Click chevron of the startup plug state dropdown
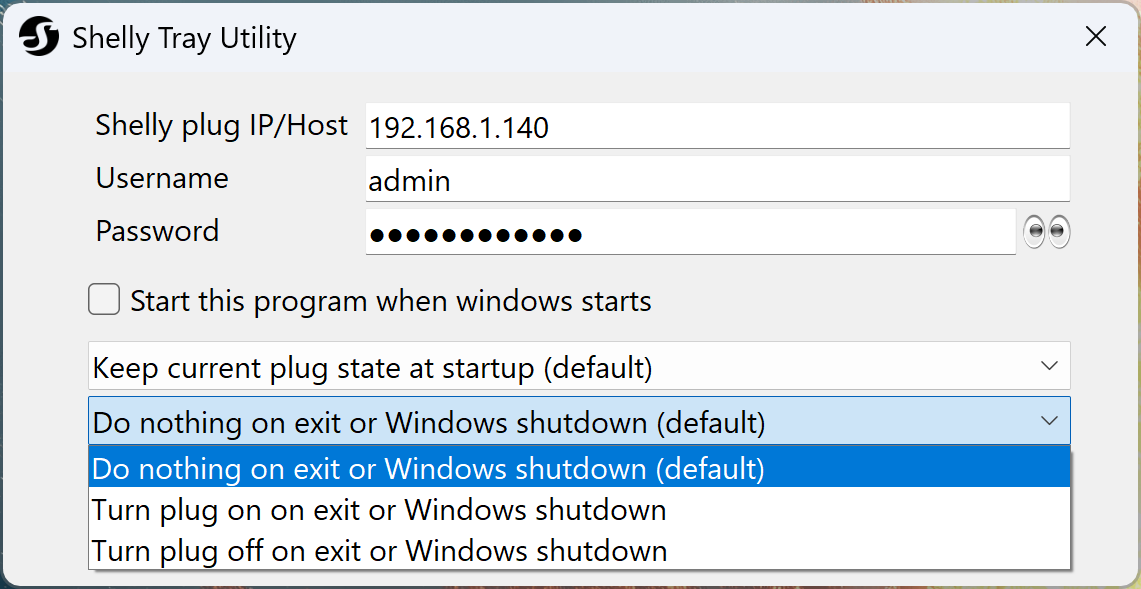 (x=1049, y=366)
